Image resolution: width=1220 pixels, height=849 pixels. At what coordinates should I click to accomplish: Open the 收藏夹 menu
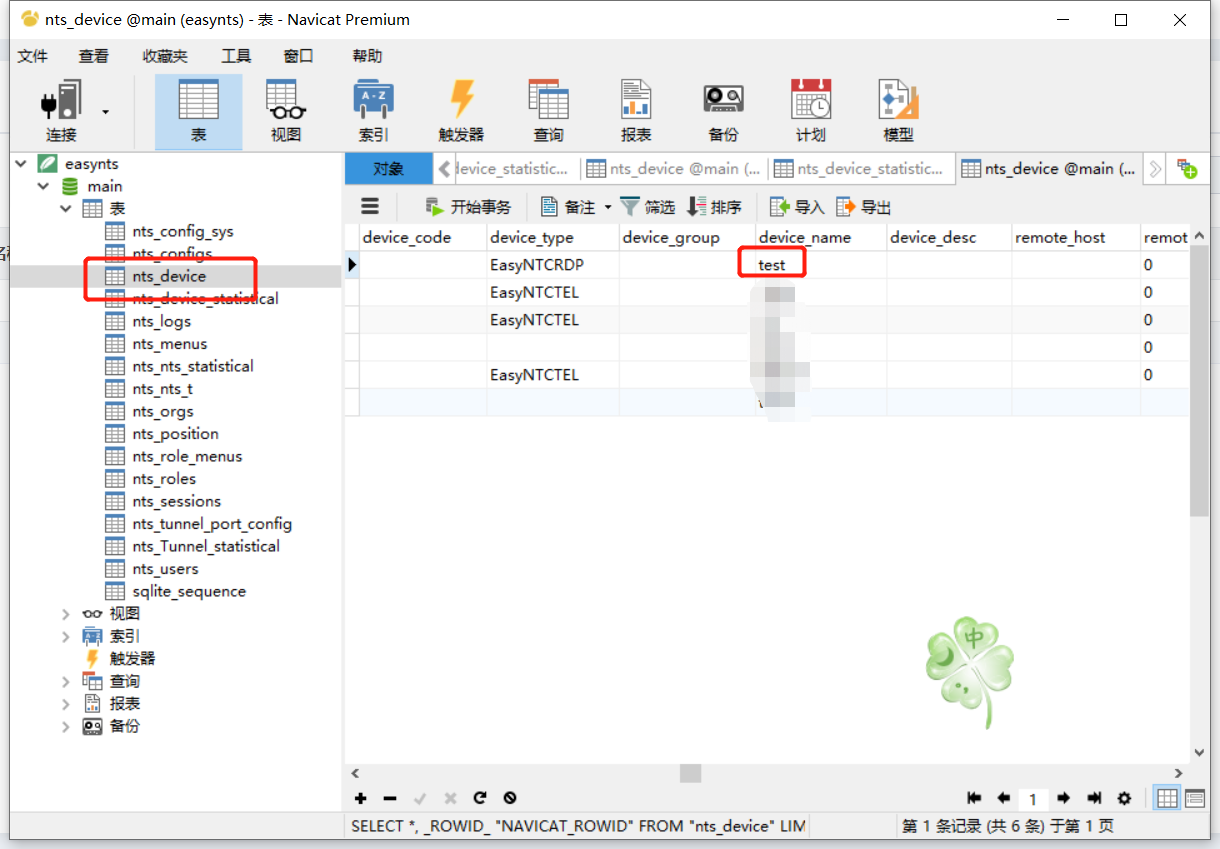click(165, 56)
